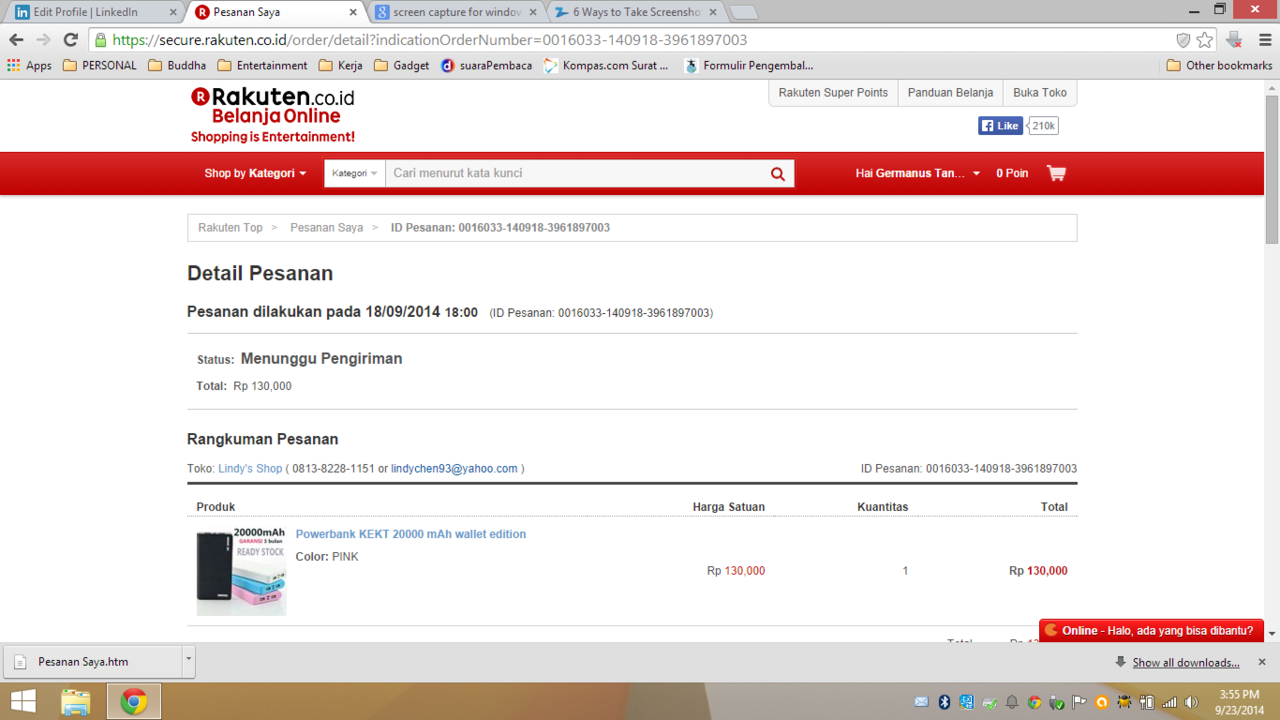The height and width of the screenshot is (720, 1280).
Task: Click the shield icon in the address bar
Action: click(x=1183, y=40)
